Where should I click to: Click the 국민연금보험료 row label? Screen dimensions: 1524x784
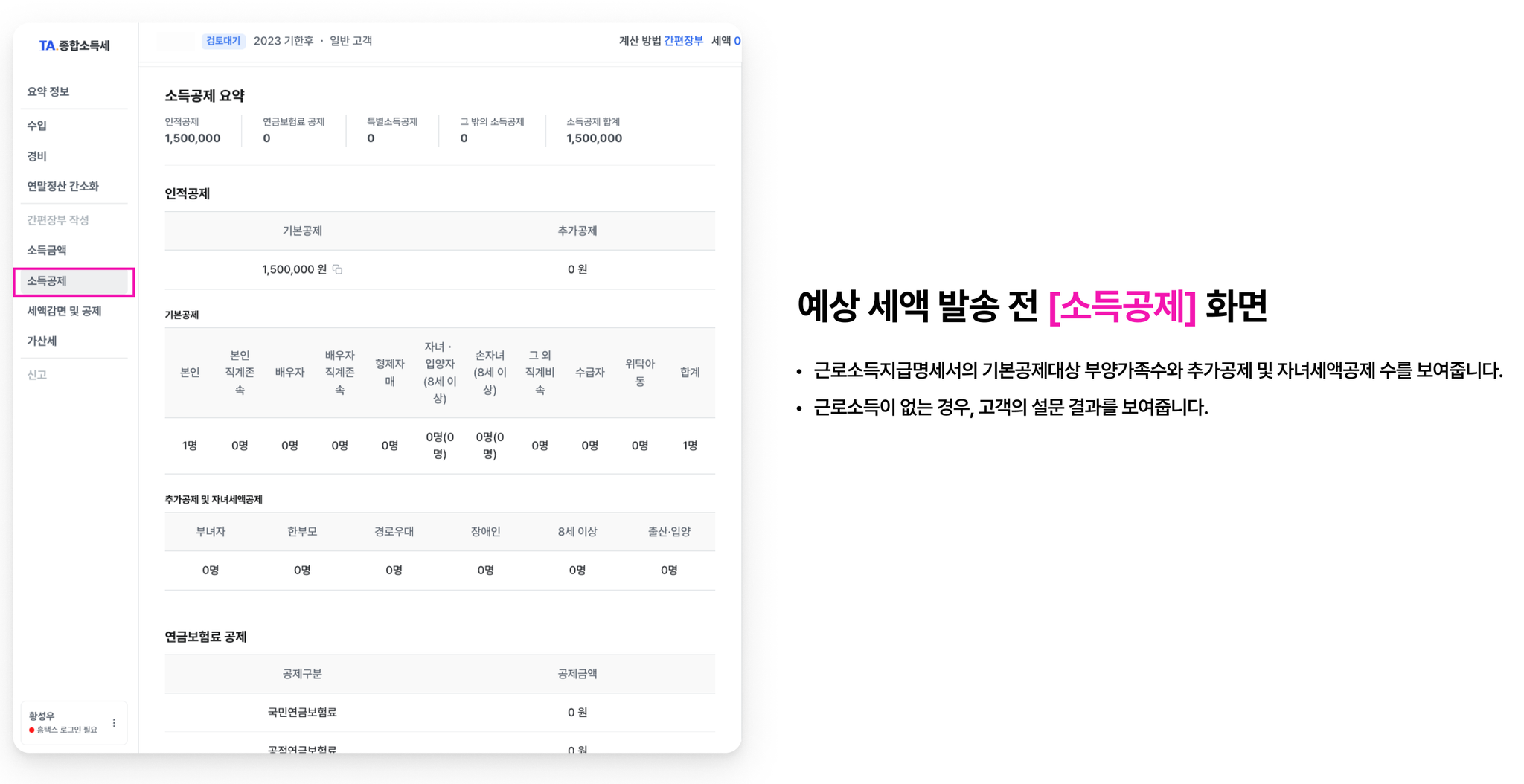(302, 713)
